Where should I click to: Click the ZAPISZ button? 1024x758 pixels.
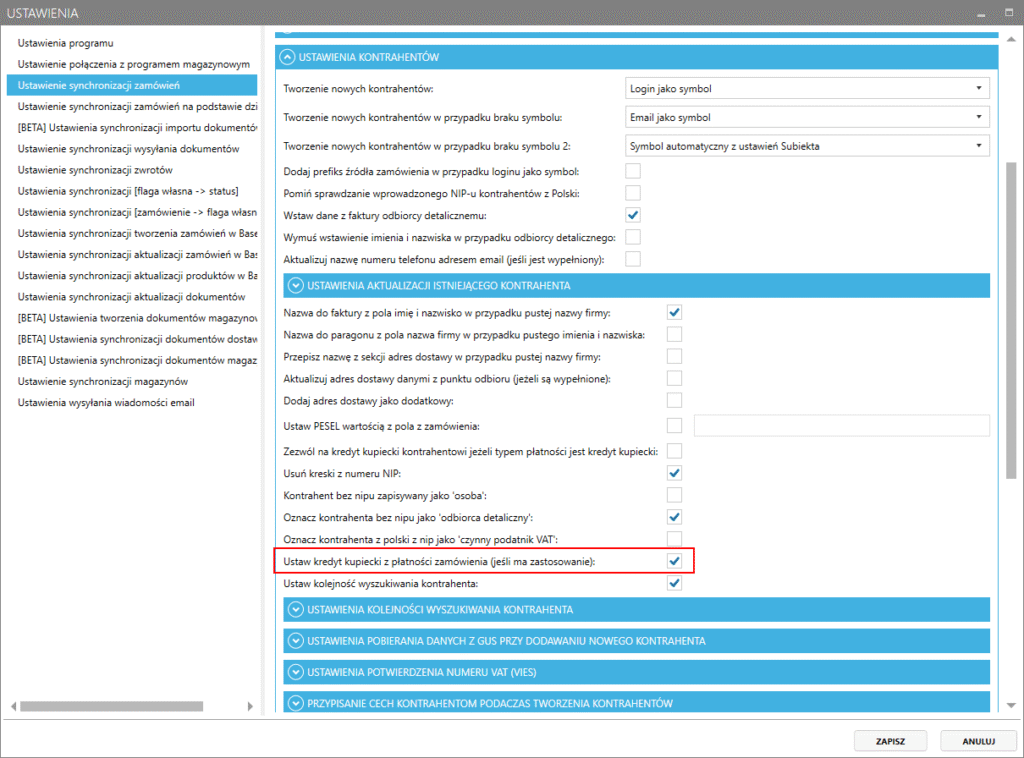pyautogui.click(x=892, y=741)
